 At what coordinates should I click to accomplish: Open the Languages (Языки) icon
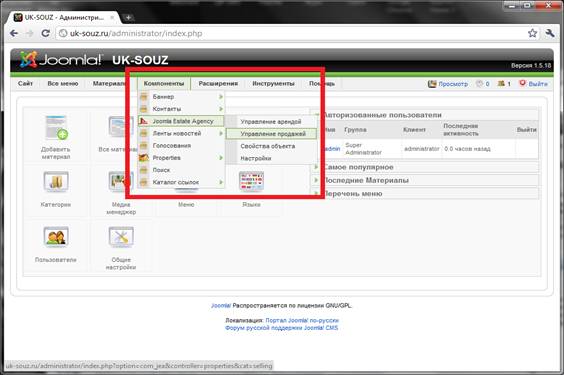pos(251,182)
